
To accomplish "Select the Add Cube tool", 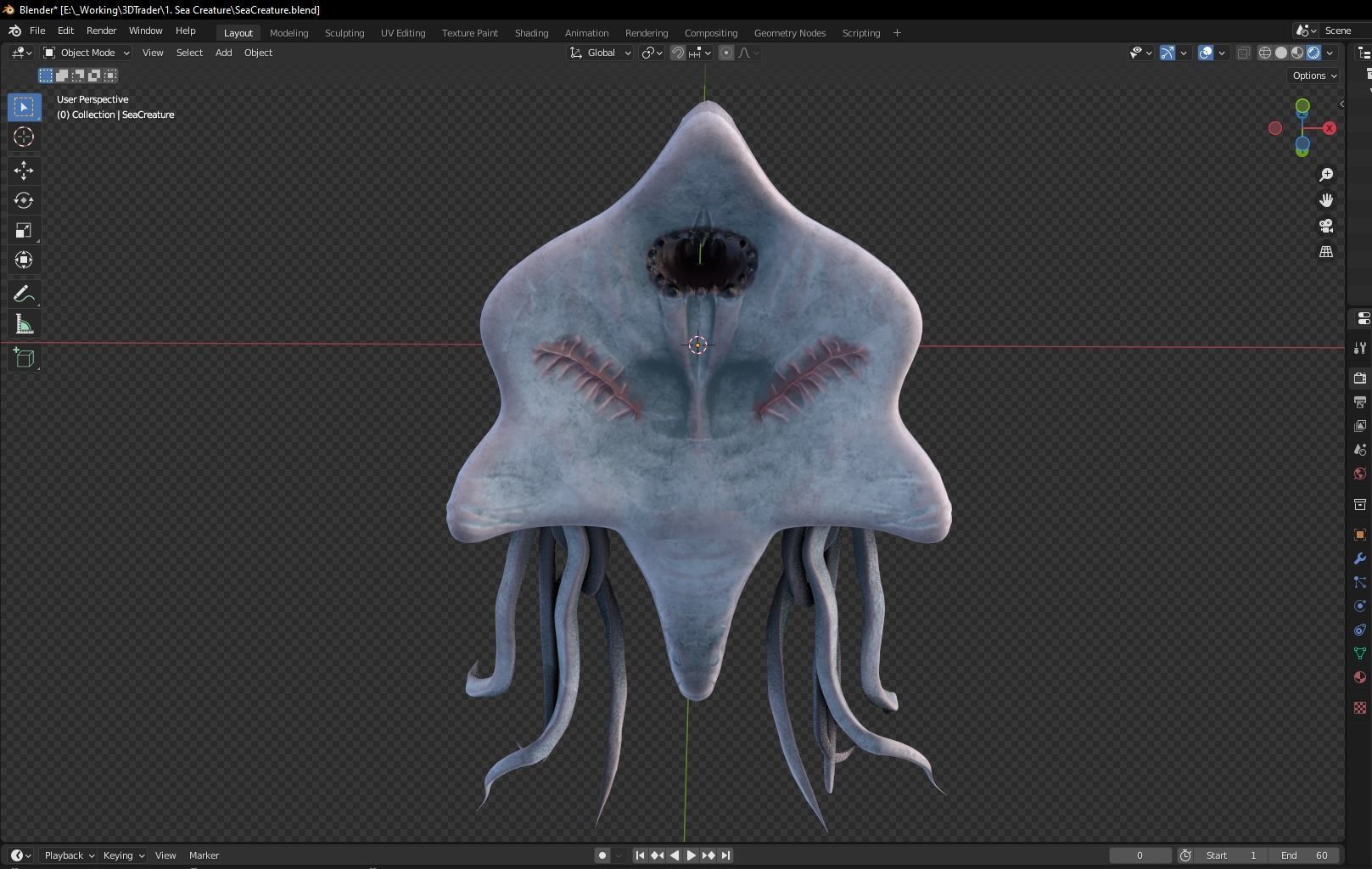I will click(24, 358).
